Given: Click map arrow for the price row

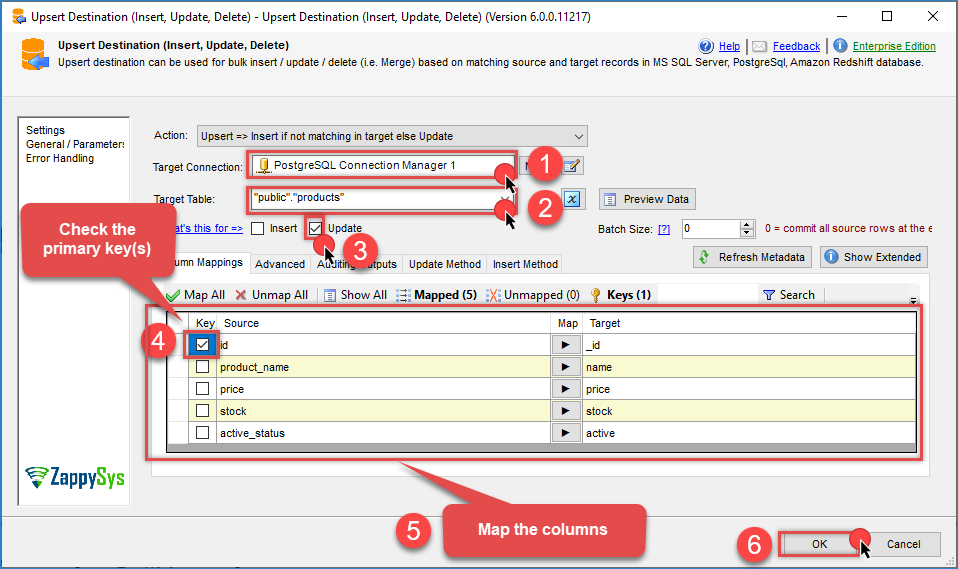Looking at the screenshot, I should click(x=566, y=389).
